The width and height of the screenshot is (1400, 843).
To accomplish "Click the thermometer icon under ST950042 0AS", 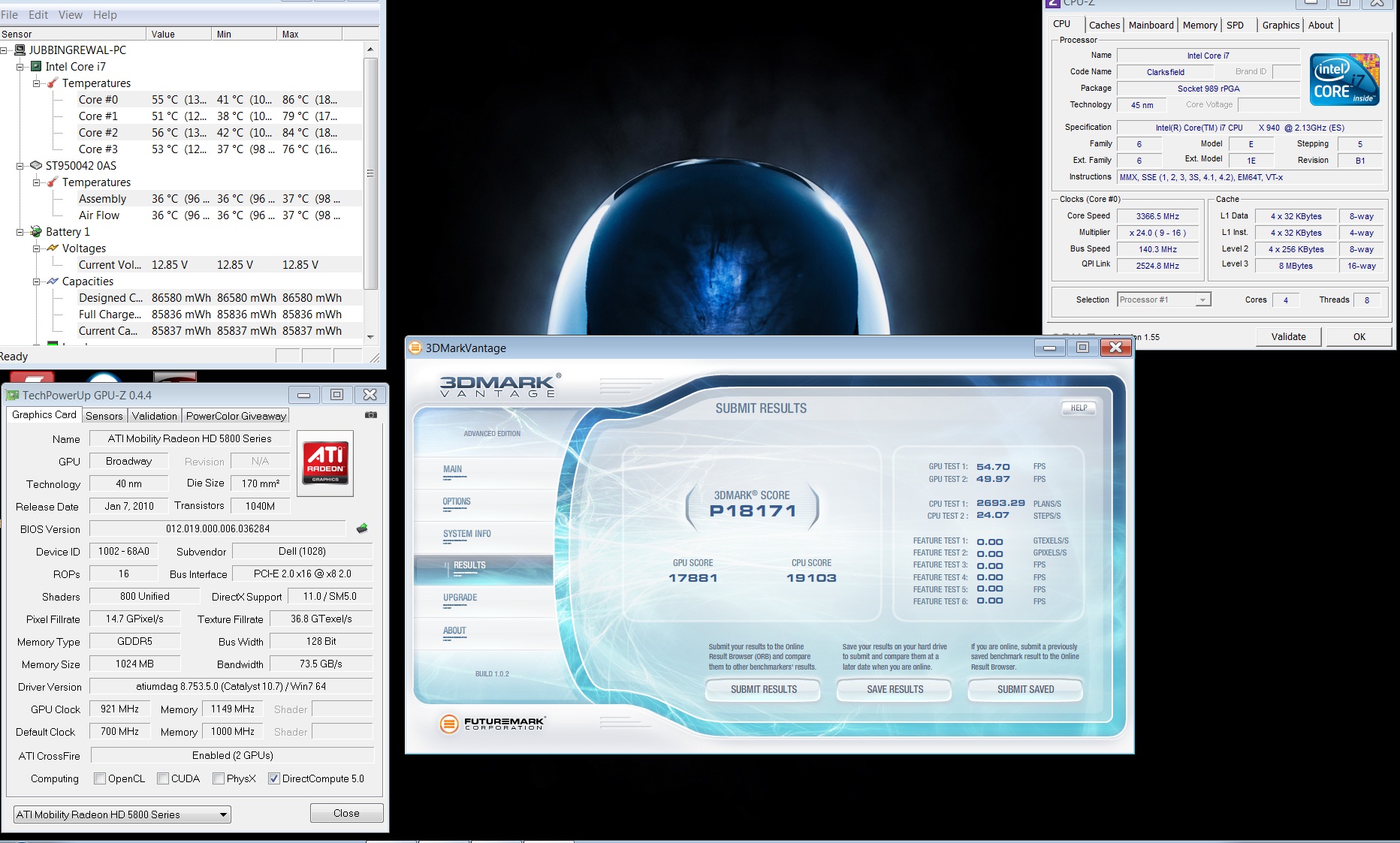I will [x=53, y=182].
